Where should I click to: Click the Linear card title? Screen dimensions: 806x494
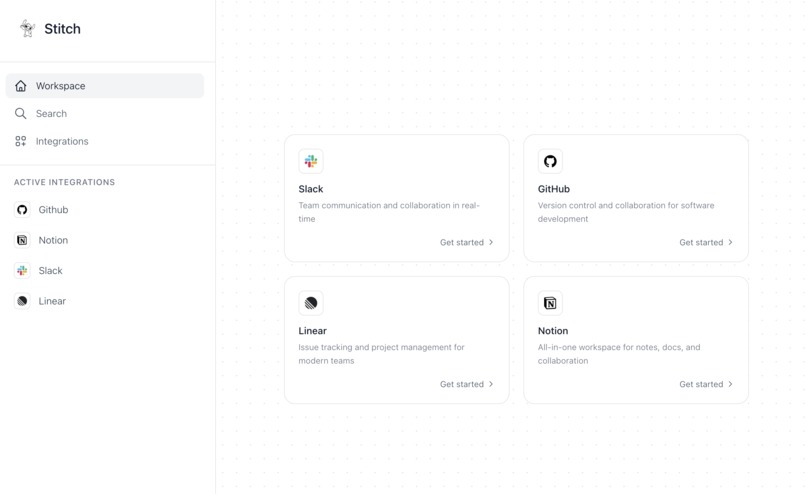313,331
